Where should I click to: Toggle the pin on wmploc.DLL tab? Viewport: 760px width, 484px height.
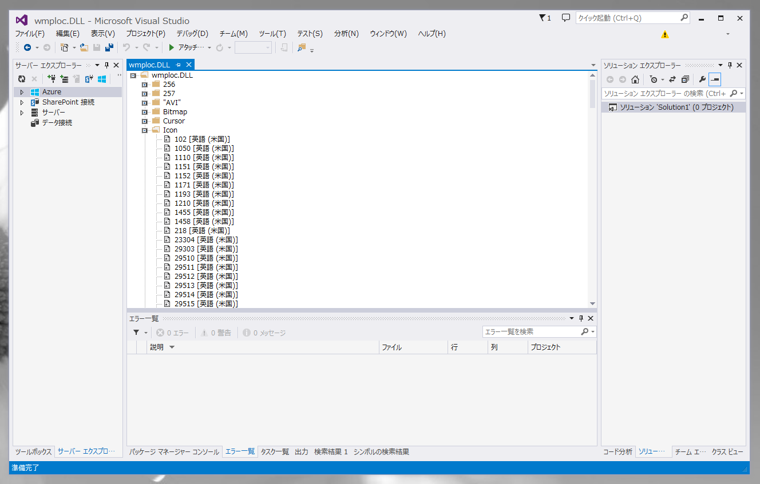coord(178,65)
